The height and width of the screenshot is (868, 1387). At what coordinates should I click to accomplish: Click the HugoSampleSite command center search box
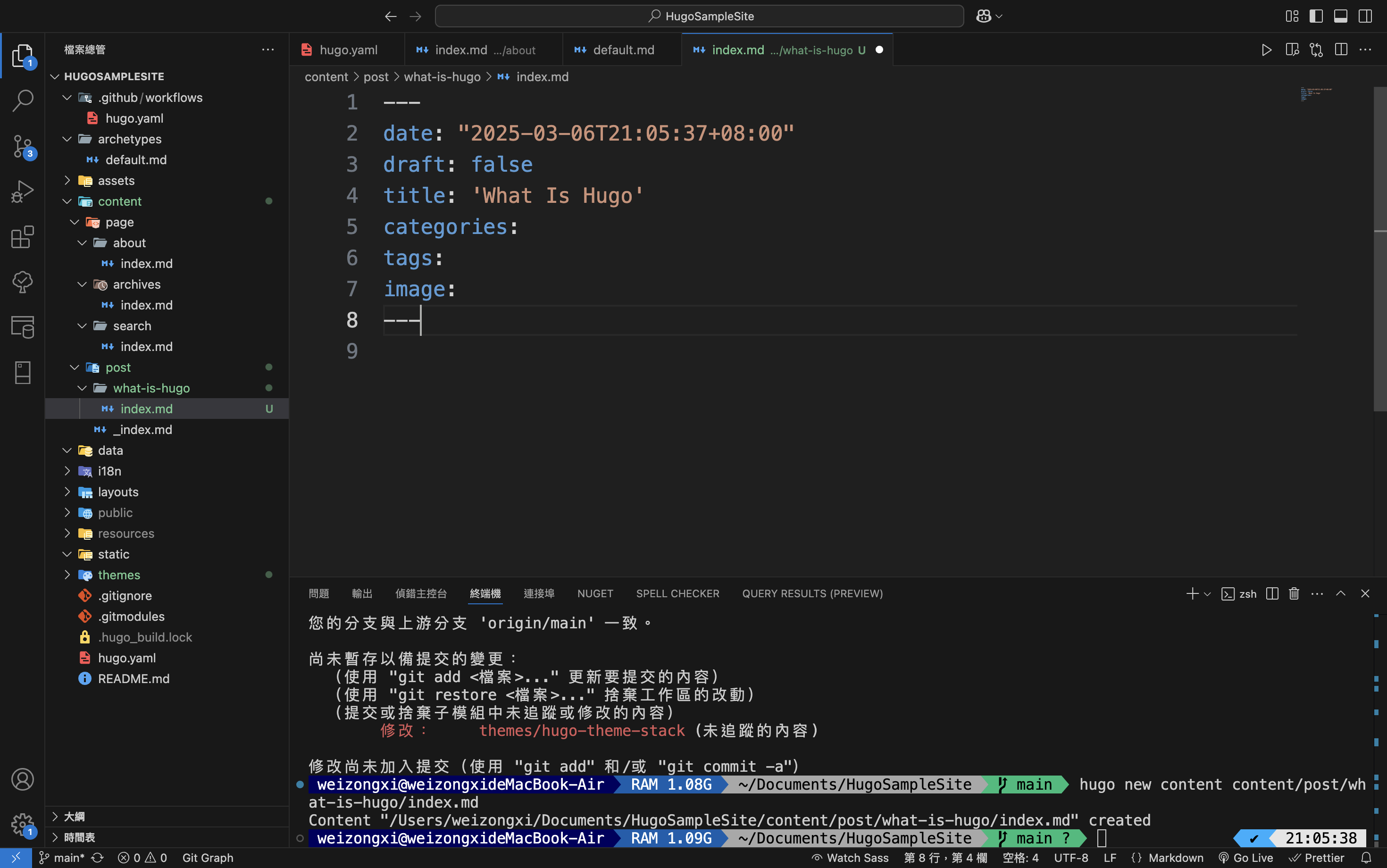click(699, 16)
